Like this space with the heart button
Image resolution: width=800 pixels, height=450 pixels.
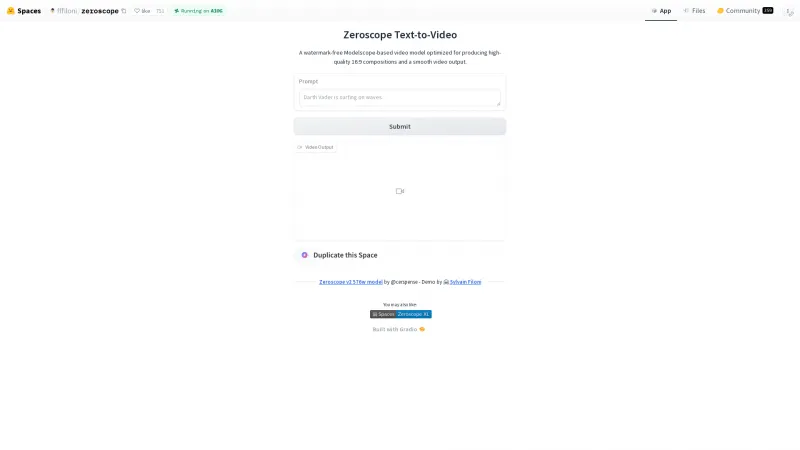click(x=142, y=11)
